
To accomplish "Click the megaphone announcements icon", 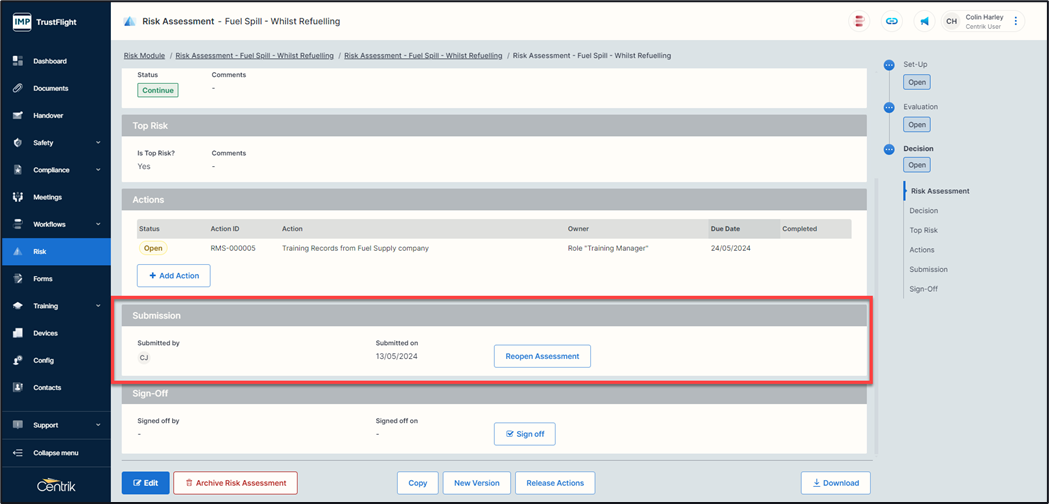I will (924, 21).
